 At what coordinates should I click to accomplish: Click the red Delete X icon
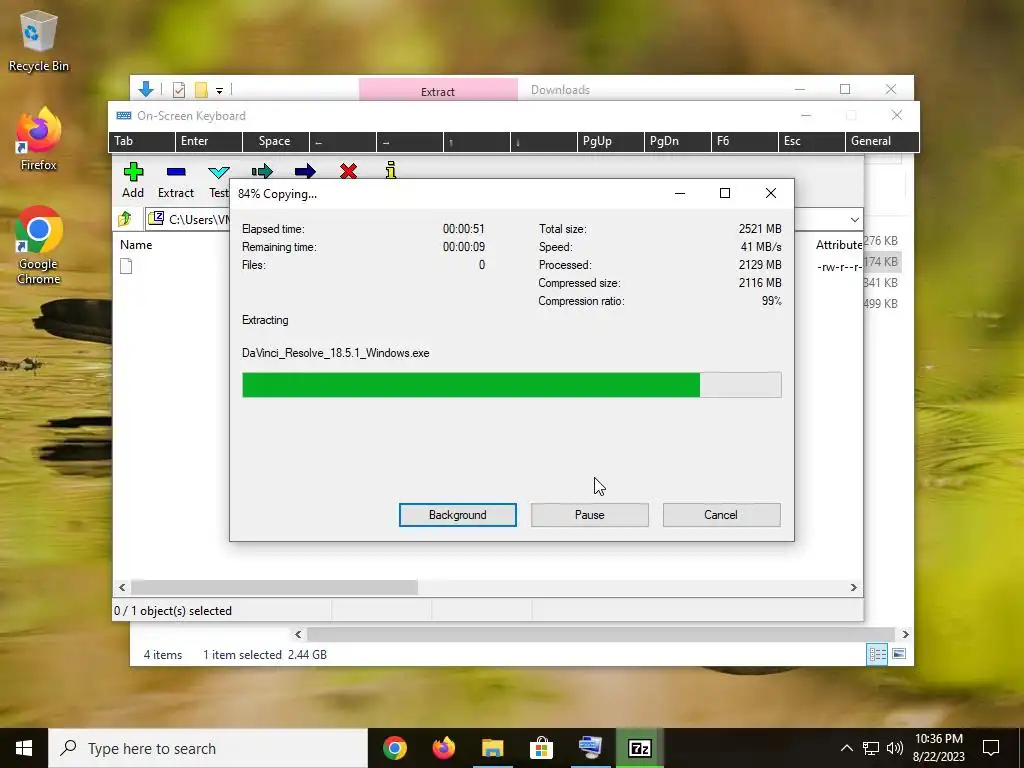(348, 171)
